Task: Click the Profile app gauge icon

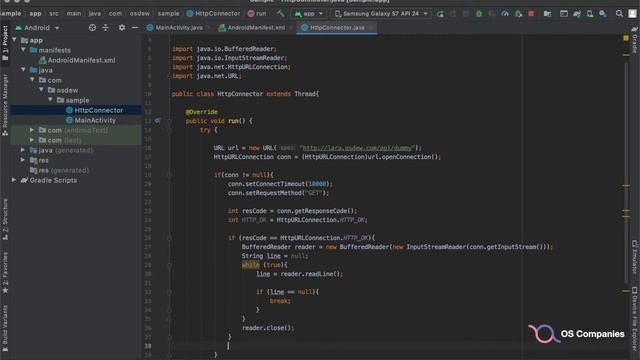Action: coord(505,14)
